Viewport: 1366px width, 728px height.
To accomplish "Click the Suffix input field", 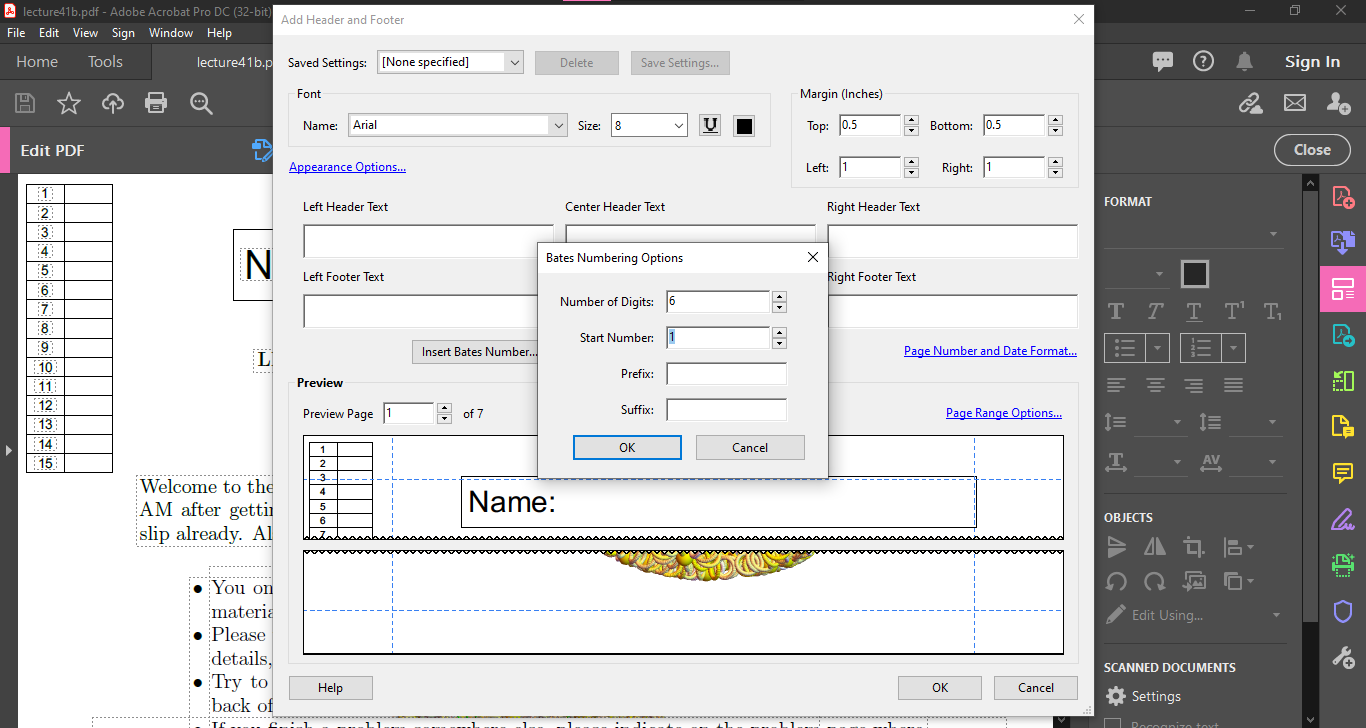I will click(x=726, y=410).
